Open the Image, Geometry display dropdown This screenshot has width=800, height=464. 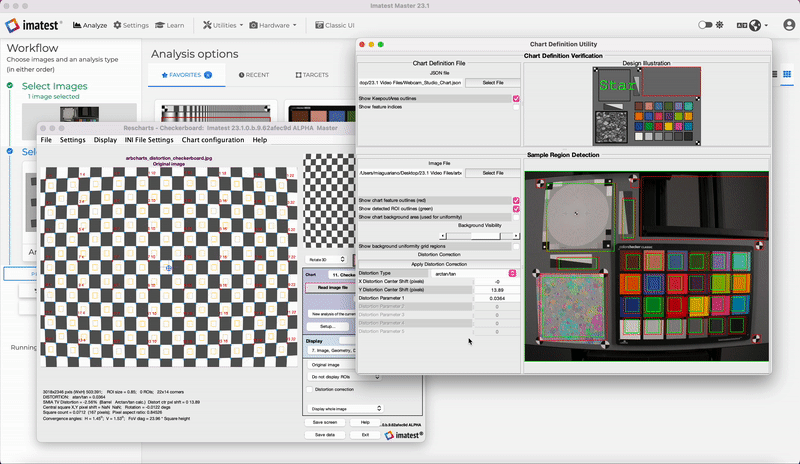click(x=332, y=351)
